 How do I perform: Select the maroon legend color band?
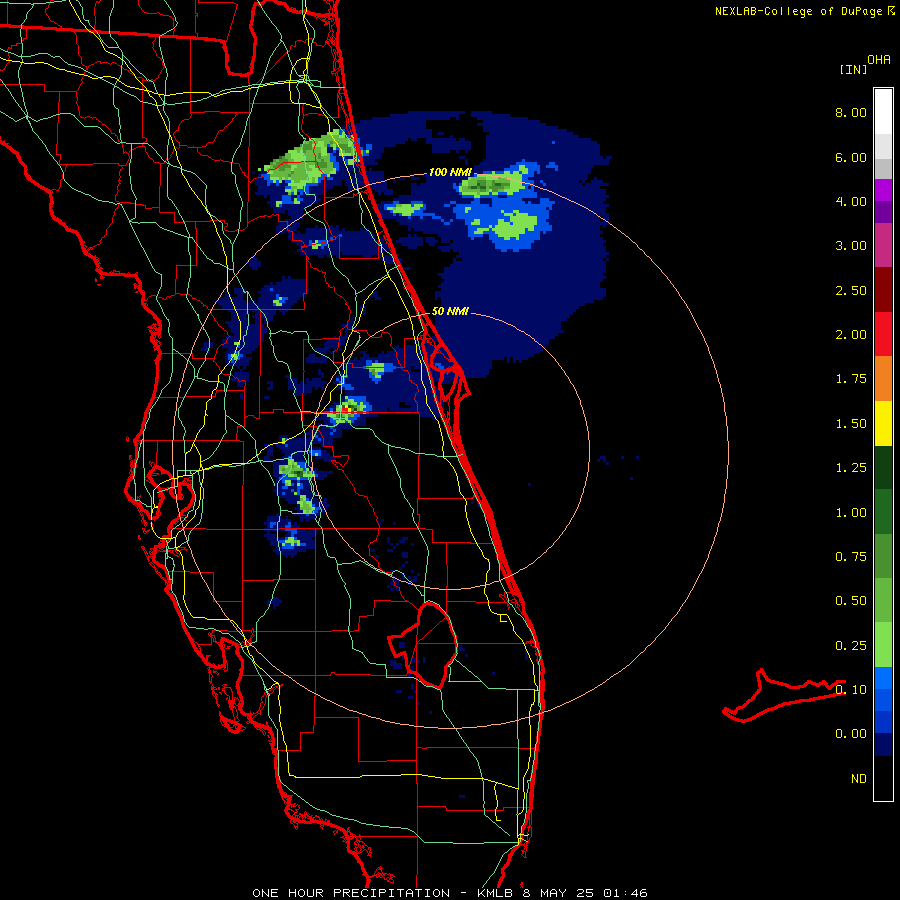tap(883, 290)
